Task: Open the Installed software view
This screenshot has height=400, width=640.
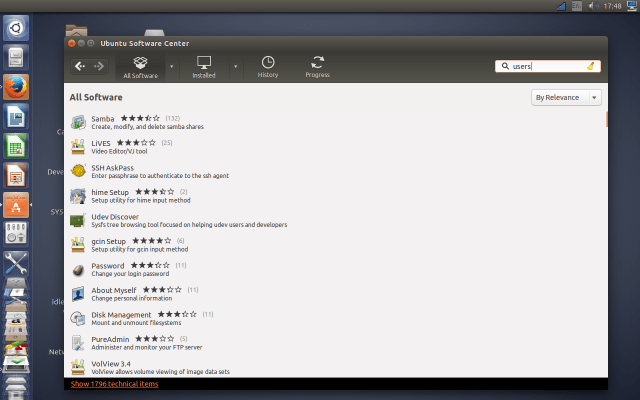Action: [x=204, y=66]
